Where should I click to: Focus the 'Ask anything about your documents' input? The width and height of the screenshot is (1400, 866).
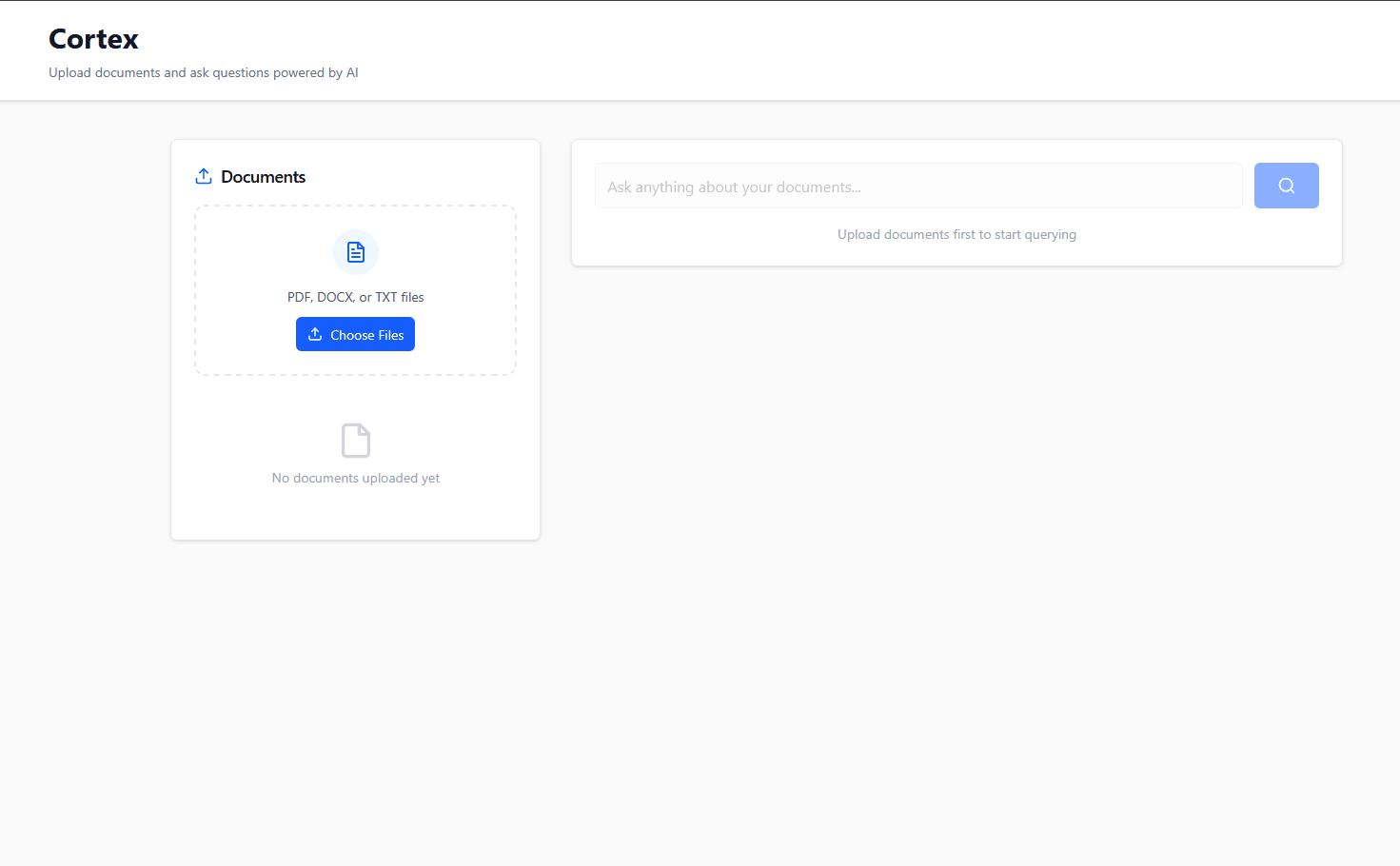point(917,186)
